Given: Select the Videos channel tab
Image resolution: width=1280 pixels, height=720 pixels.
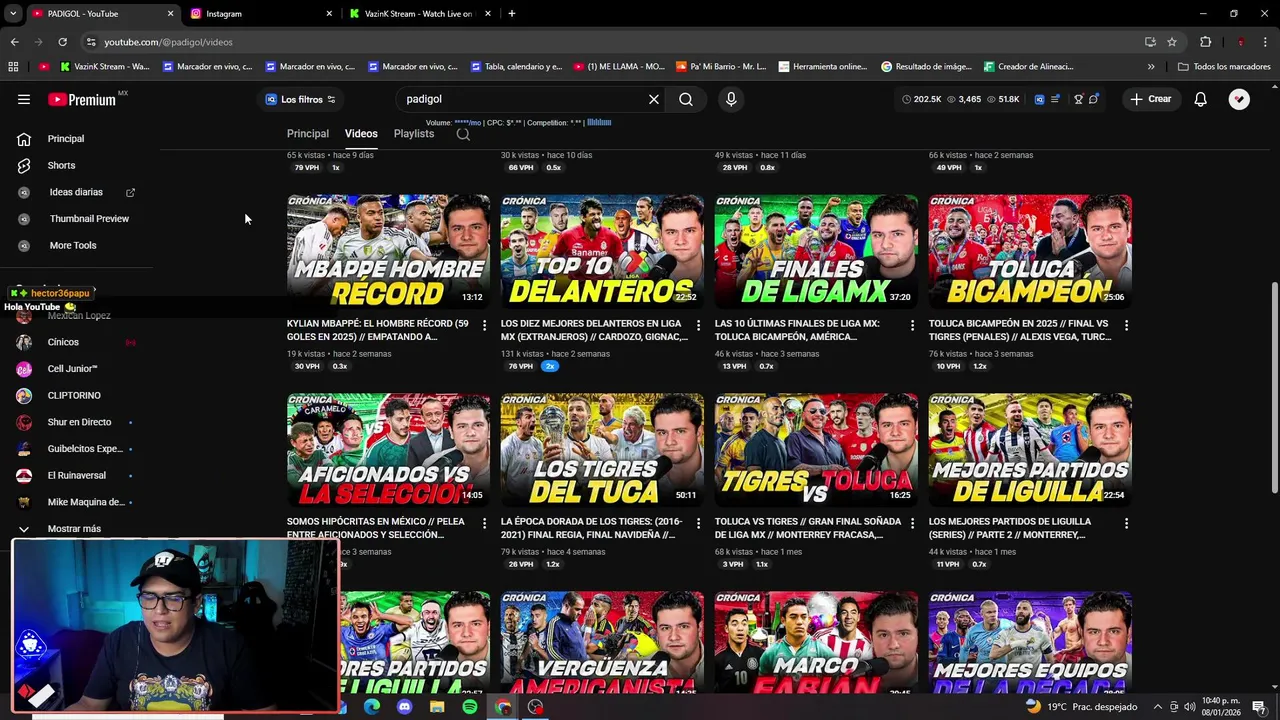Looking at the screenshot, I should (361, 134).
